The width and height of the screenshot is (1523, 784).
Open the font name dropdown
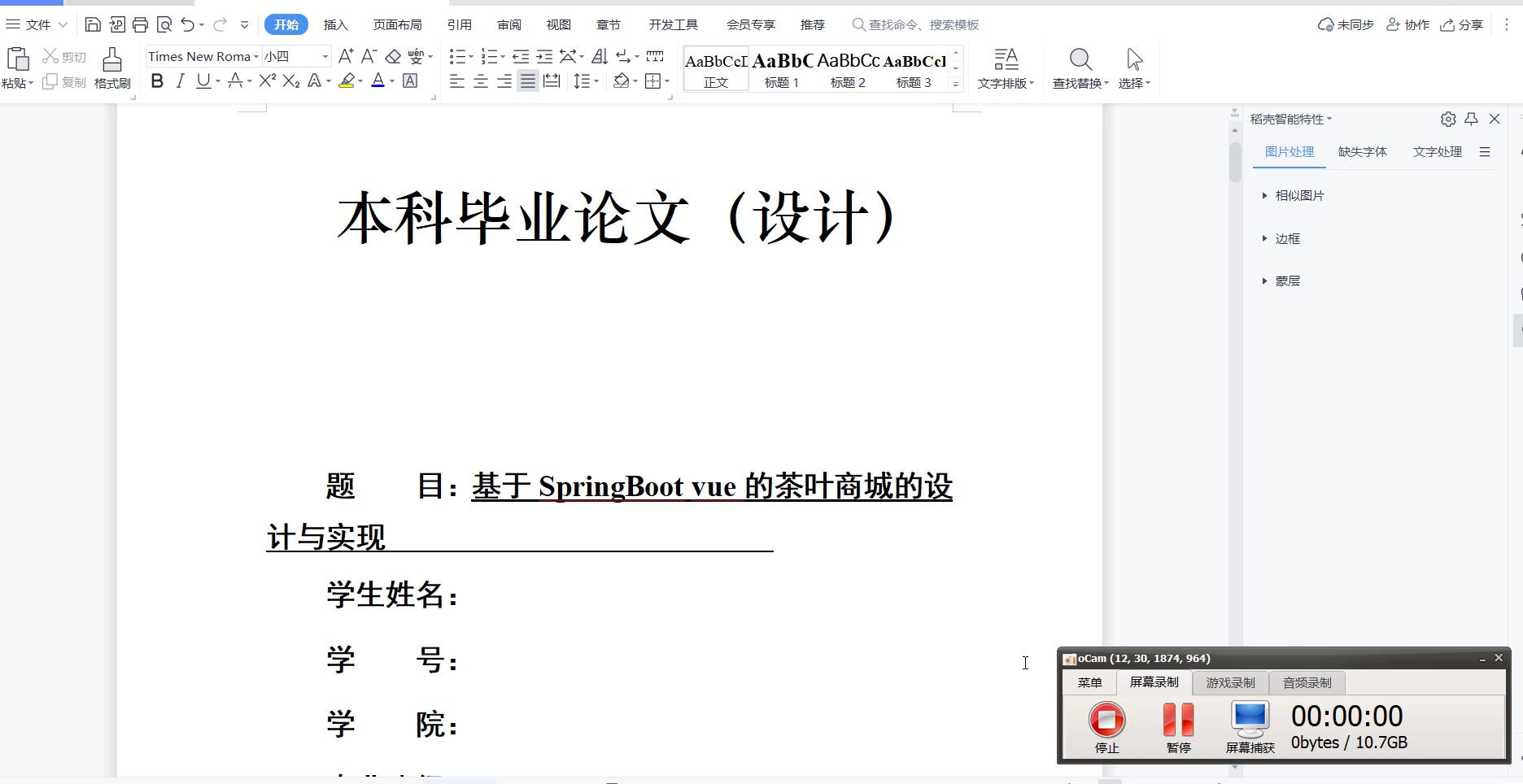click(256, 56)
